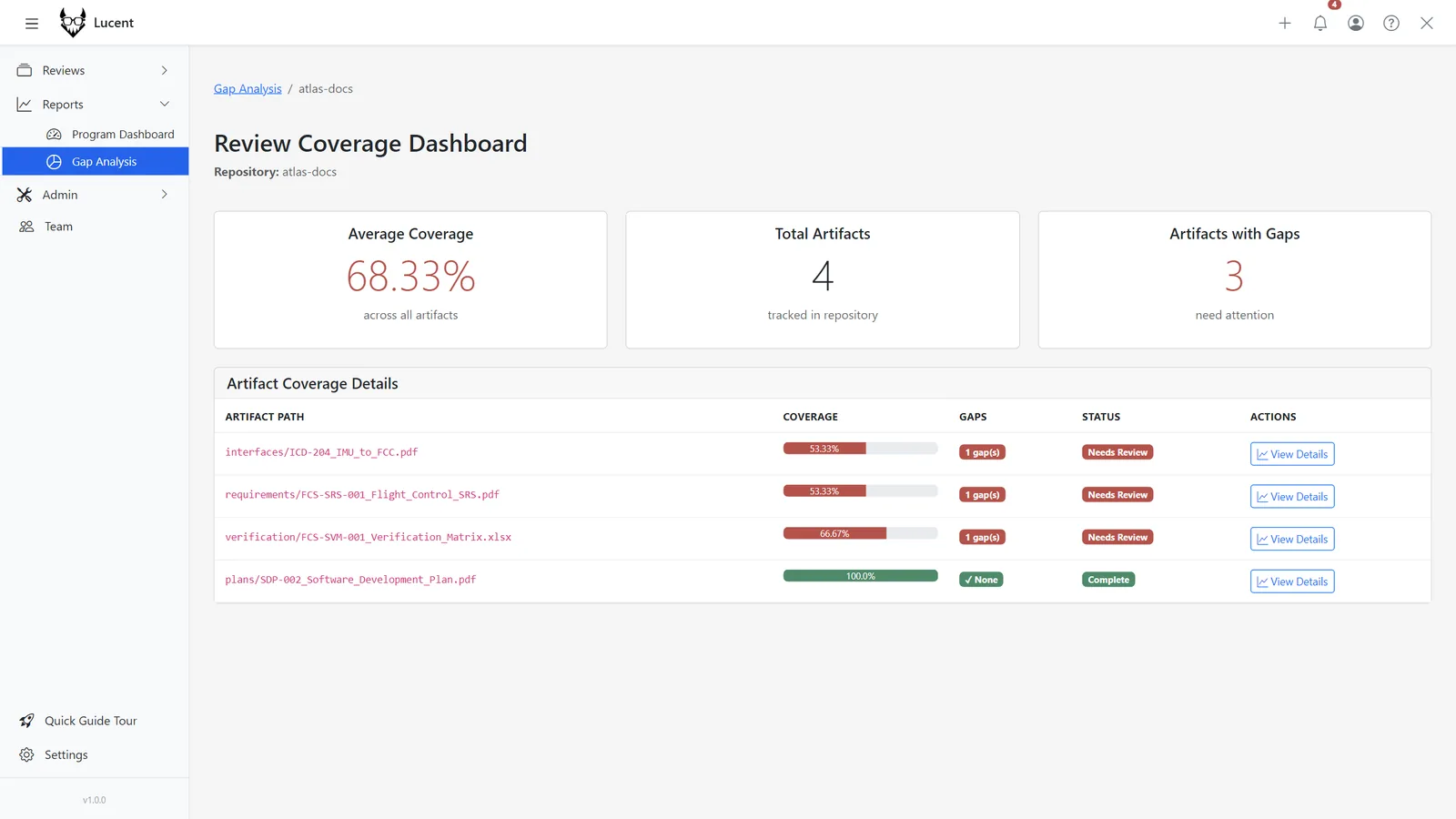Click the Total Artifacts count 4
The height and width of the screenshot is (819, 1456).
pos(823,276)
